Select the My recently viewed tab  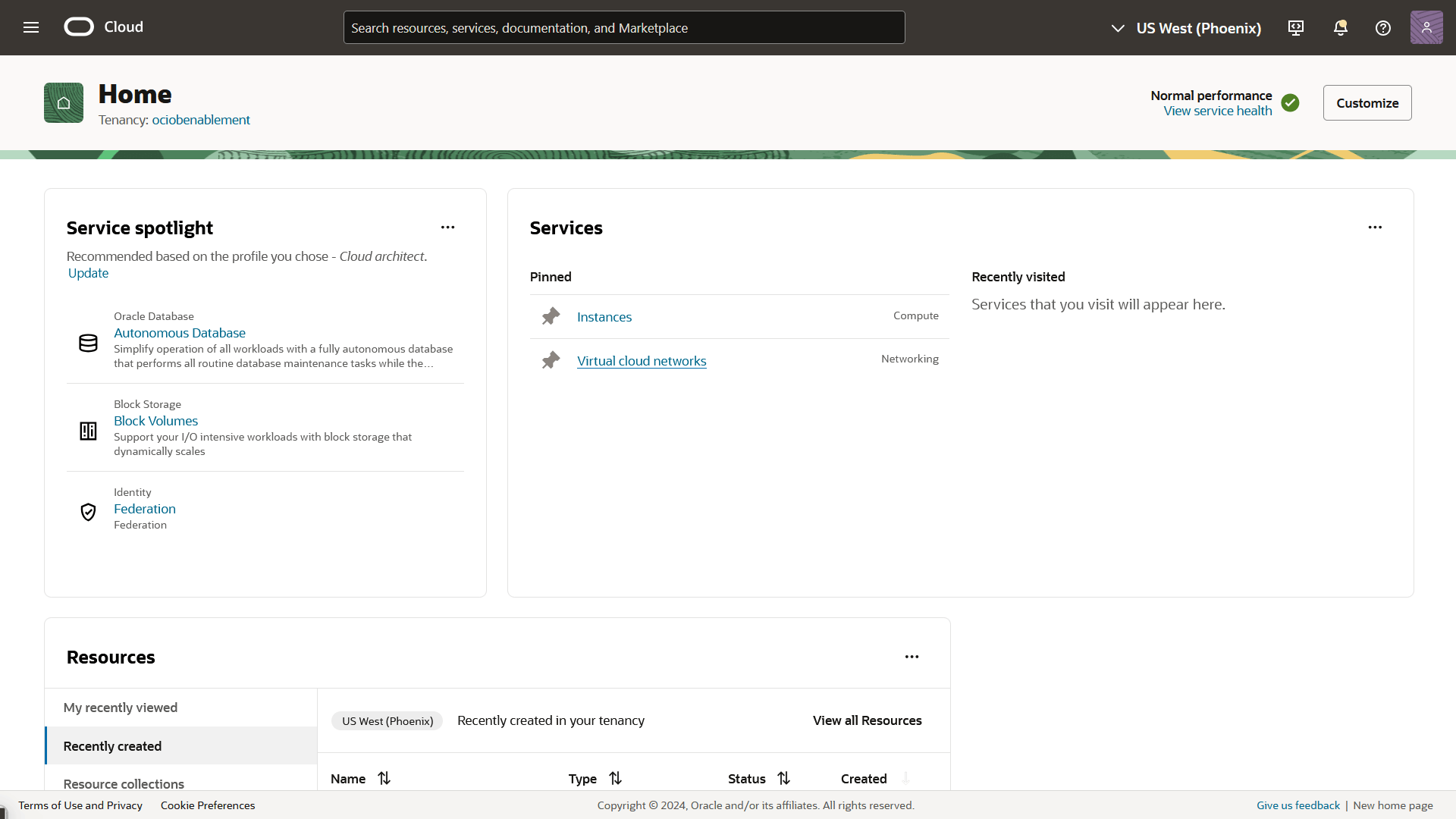[x=121, y=708]
